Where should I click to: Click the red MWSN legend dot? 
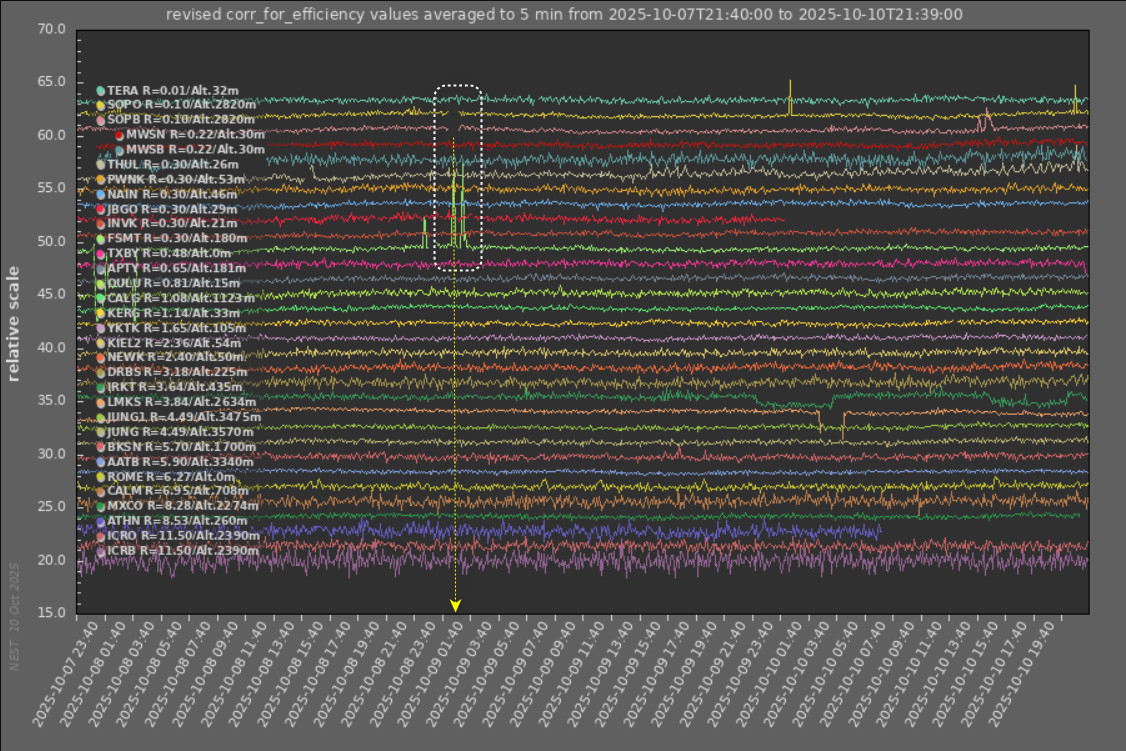[x=119, y=135]
